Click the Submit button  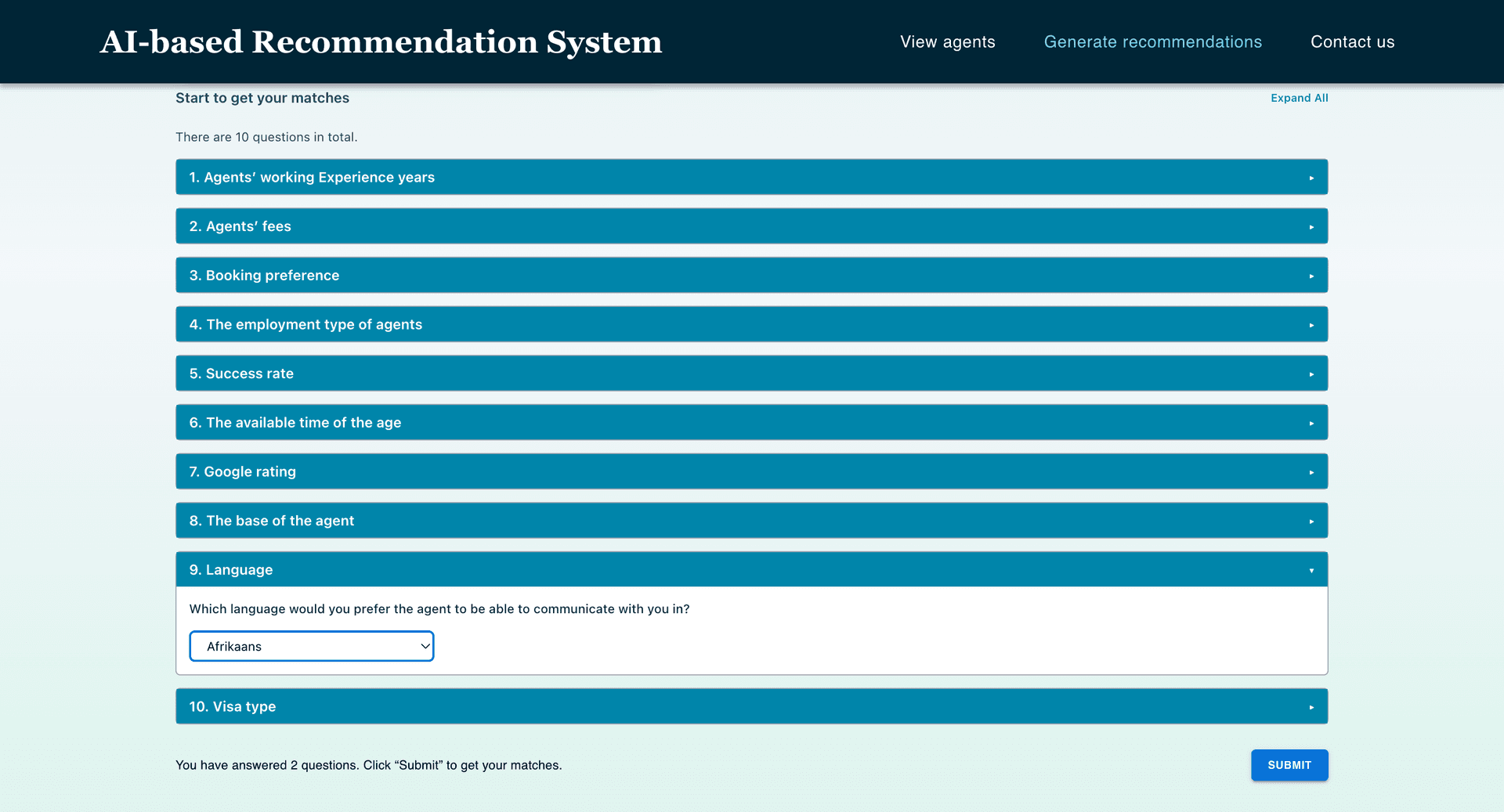tap(1289, 765)
